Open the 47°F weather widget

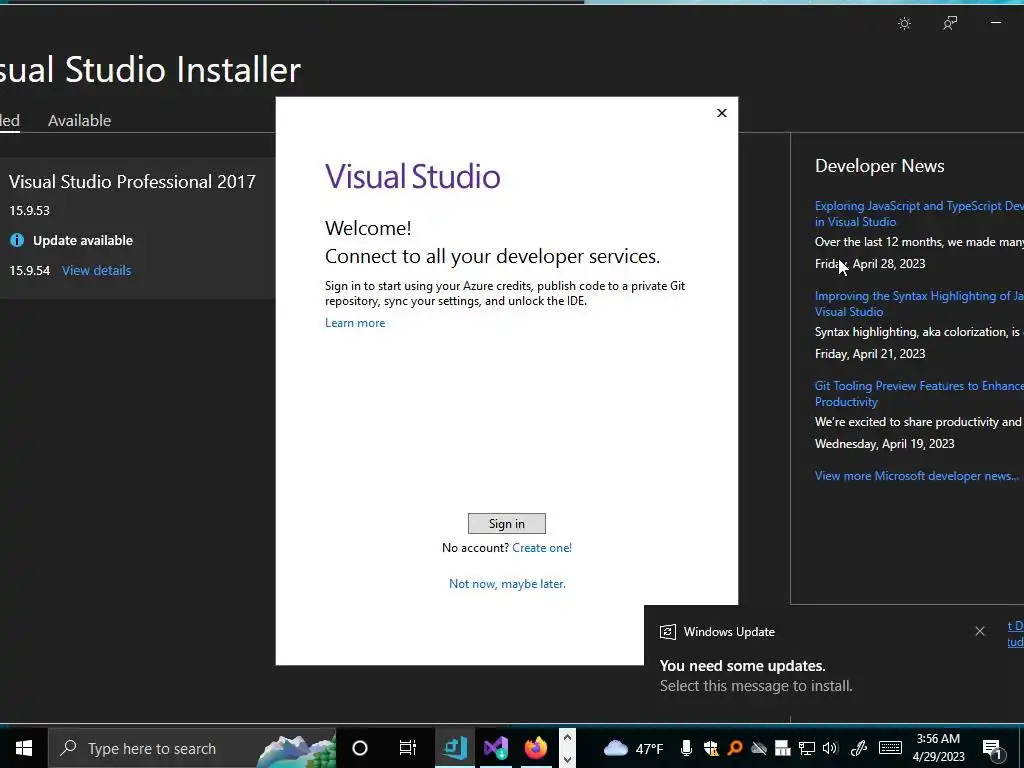click(x=633, y=748)
